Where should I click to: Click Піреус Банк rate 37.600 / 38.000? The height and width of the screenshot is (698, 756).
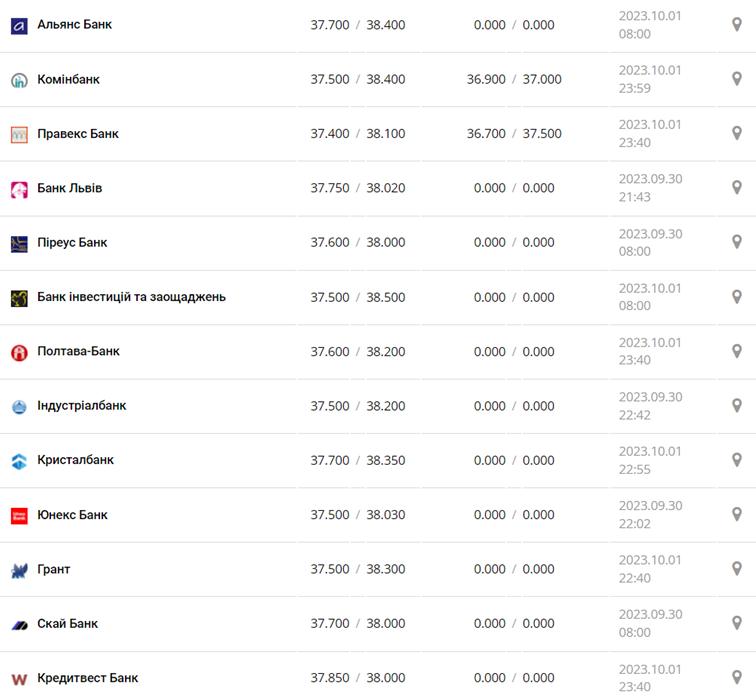[358, 242]
